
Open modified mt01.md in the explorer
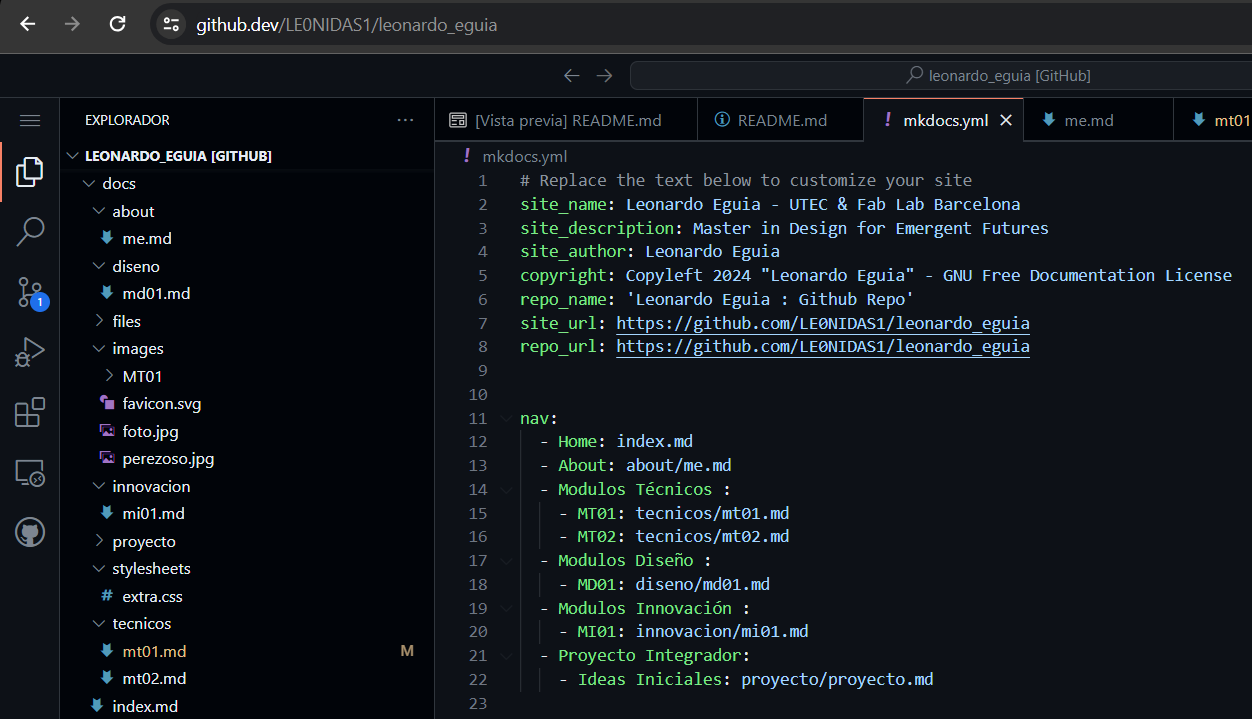(154, 651)
